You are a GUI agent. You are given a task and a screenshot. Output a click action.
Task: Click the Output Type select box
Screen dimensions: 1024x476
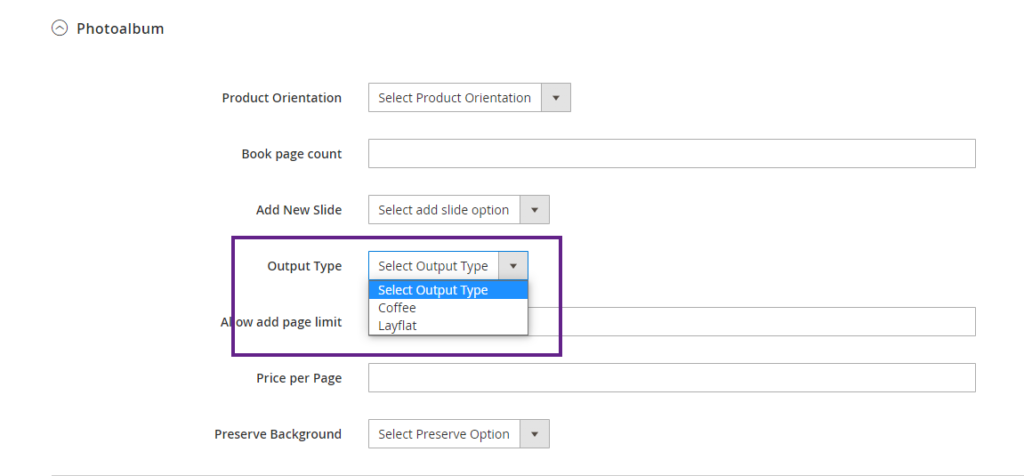point(434,266)
